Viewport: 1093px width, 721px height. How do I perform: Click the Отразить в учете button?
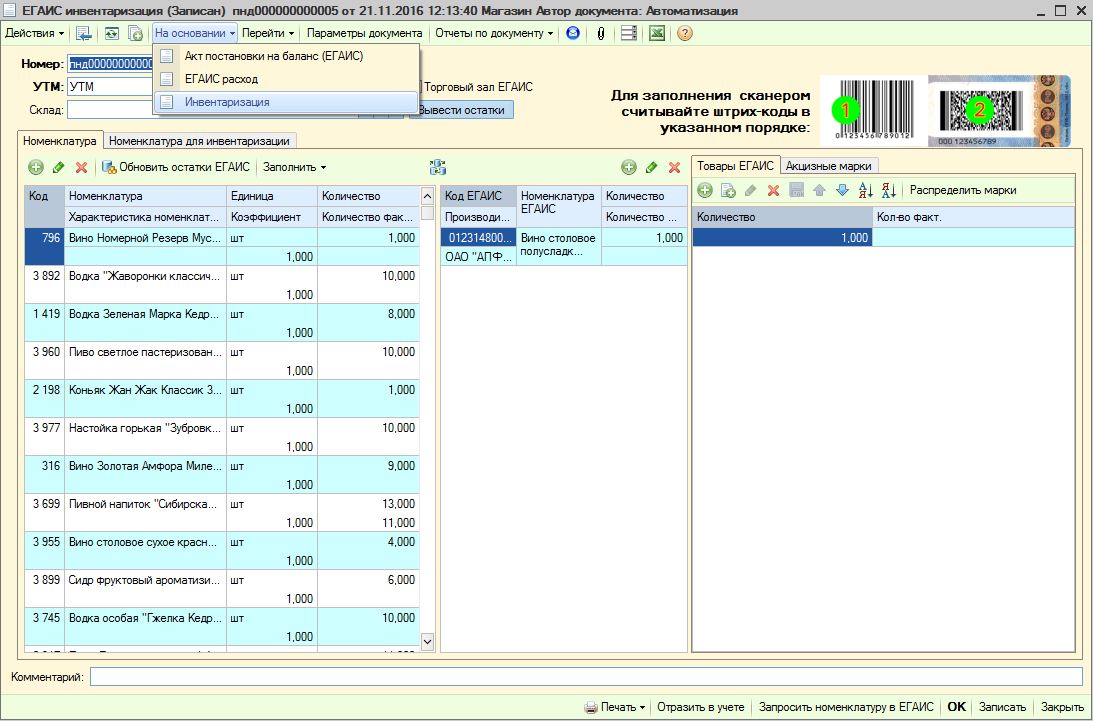coord(701,707)
